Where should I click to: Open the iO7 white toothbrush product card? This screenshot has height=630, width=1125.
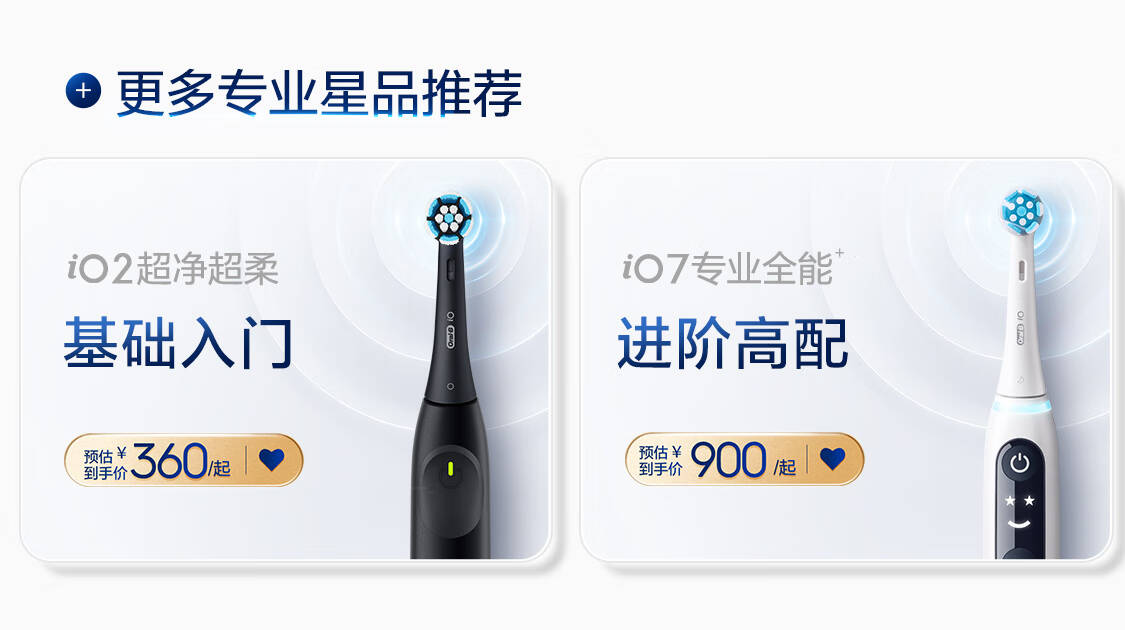click(846, 359)
